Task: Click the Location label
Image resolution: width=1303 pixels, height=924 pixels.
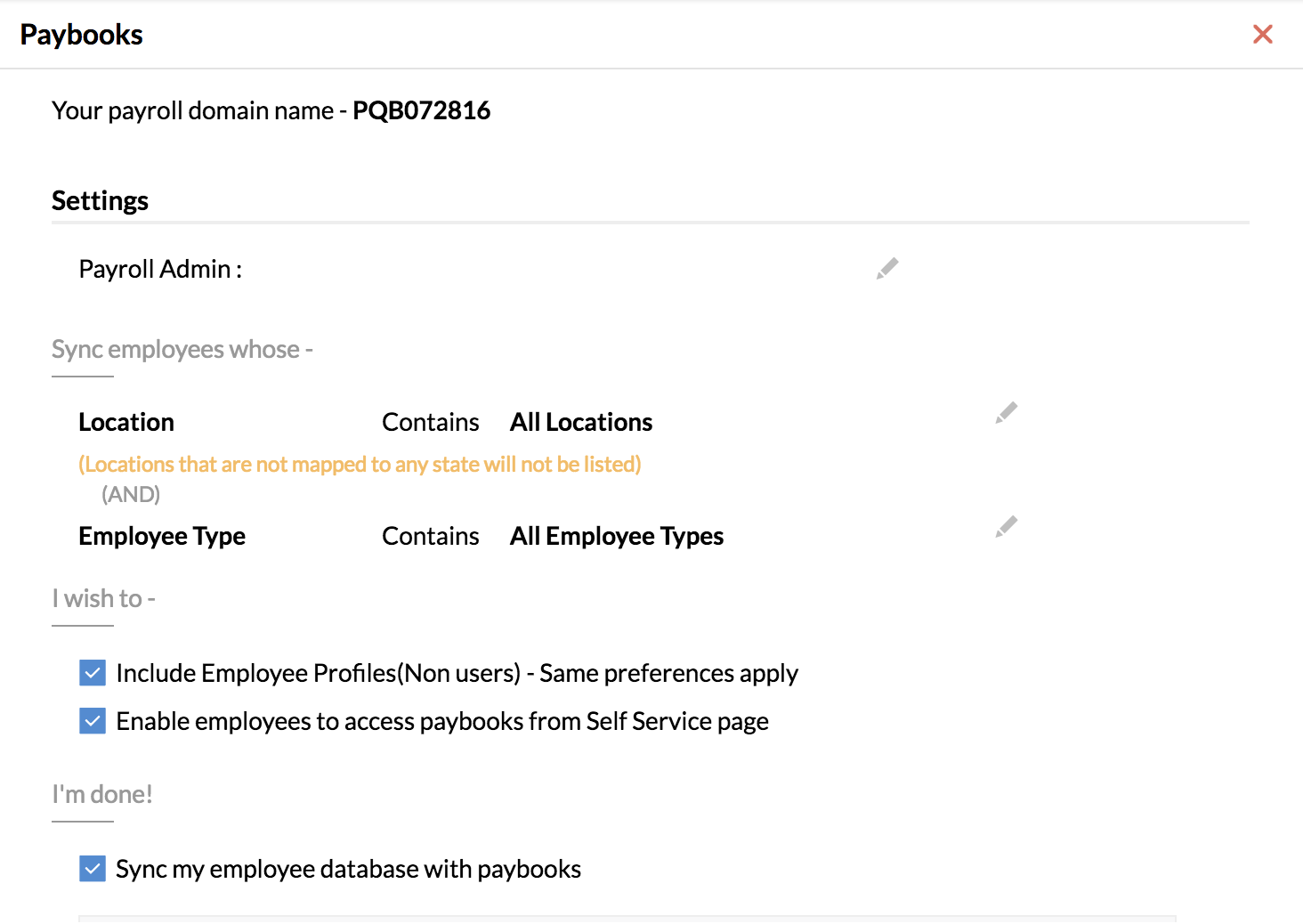Action: point(126,422)
